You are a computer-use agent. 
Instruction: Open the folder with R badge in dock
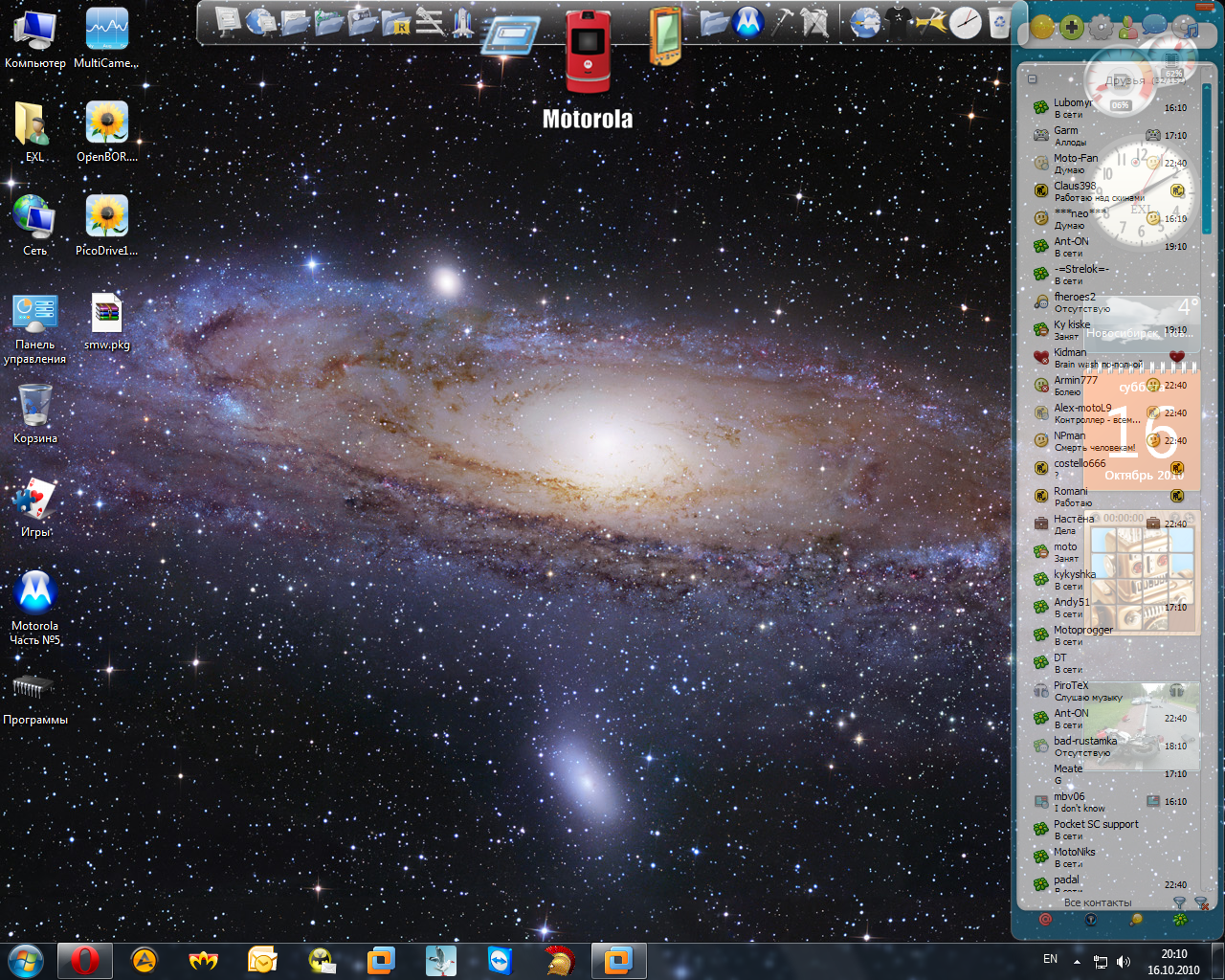click(394, 22)
